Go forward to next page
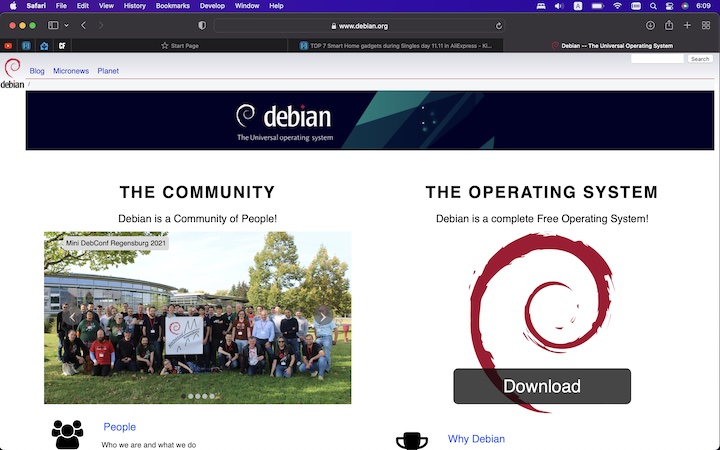The height and width of the screenshot is (450, 720). [101, 25]
